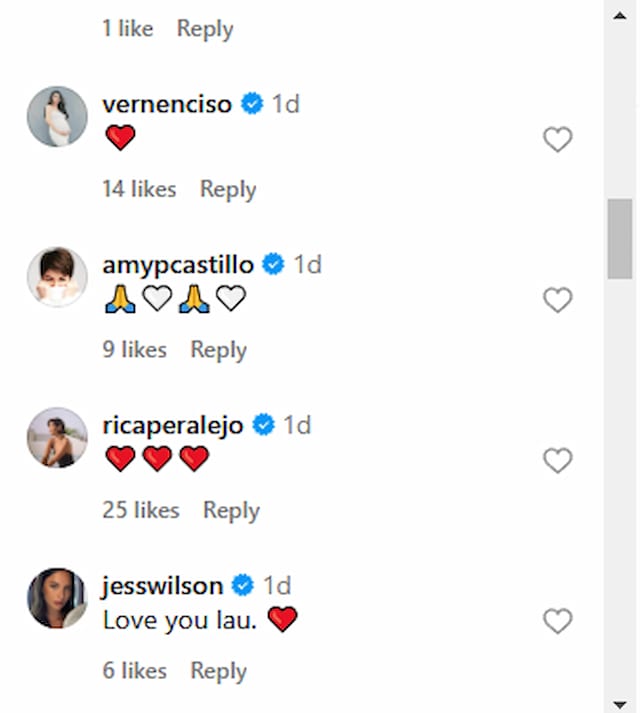Screen dimensions: 640x713
Task: Open the vernenciso username link
Action: point(167,104)
